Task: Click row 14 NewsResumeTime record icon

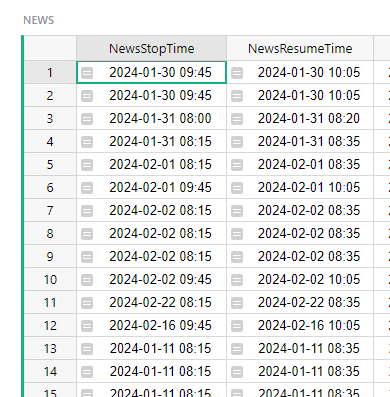Action: (237, 372)
